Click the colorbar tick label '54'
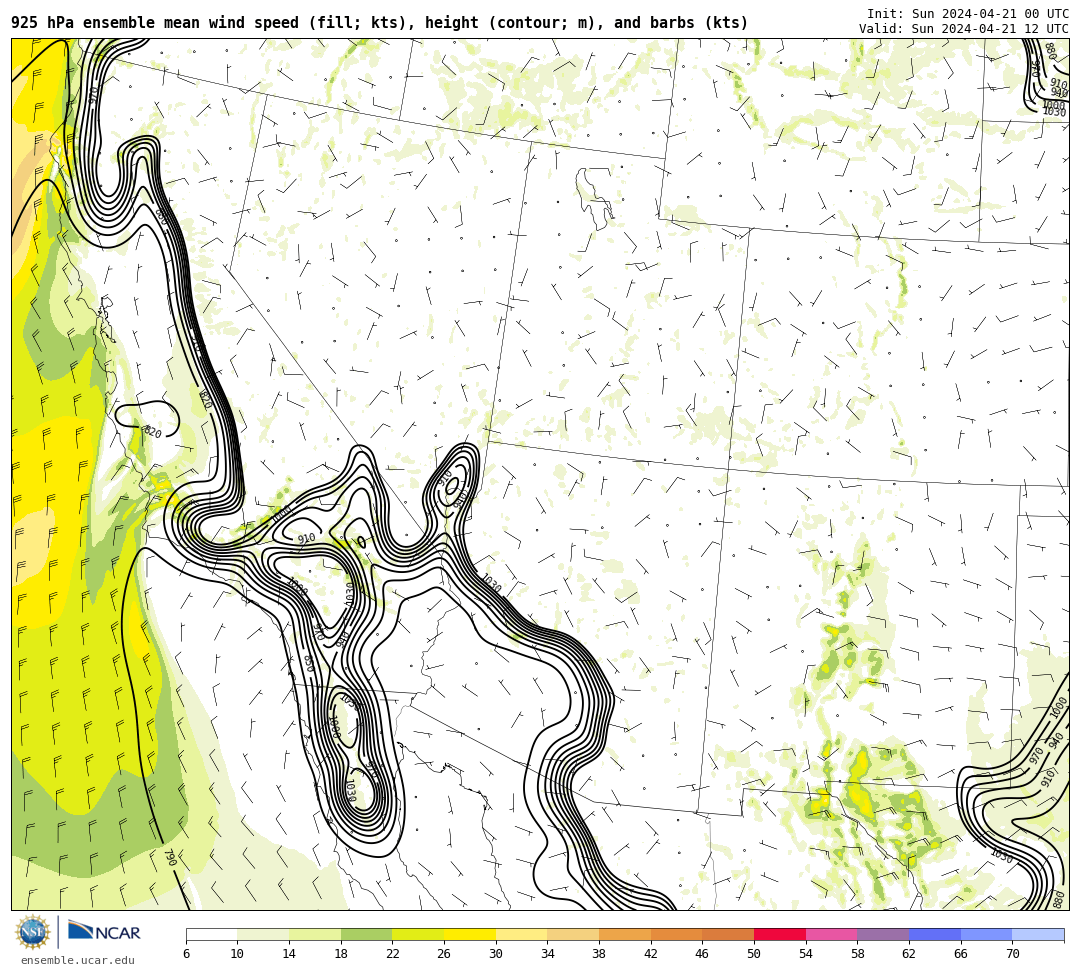 pos(806,954)
